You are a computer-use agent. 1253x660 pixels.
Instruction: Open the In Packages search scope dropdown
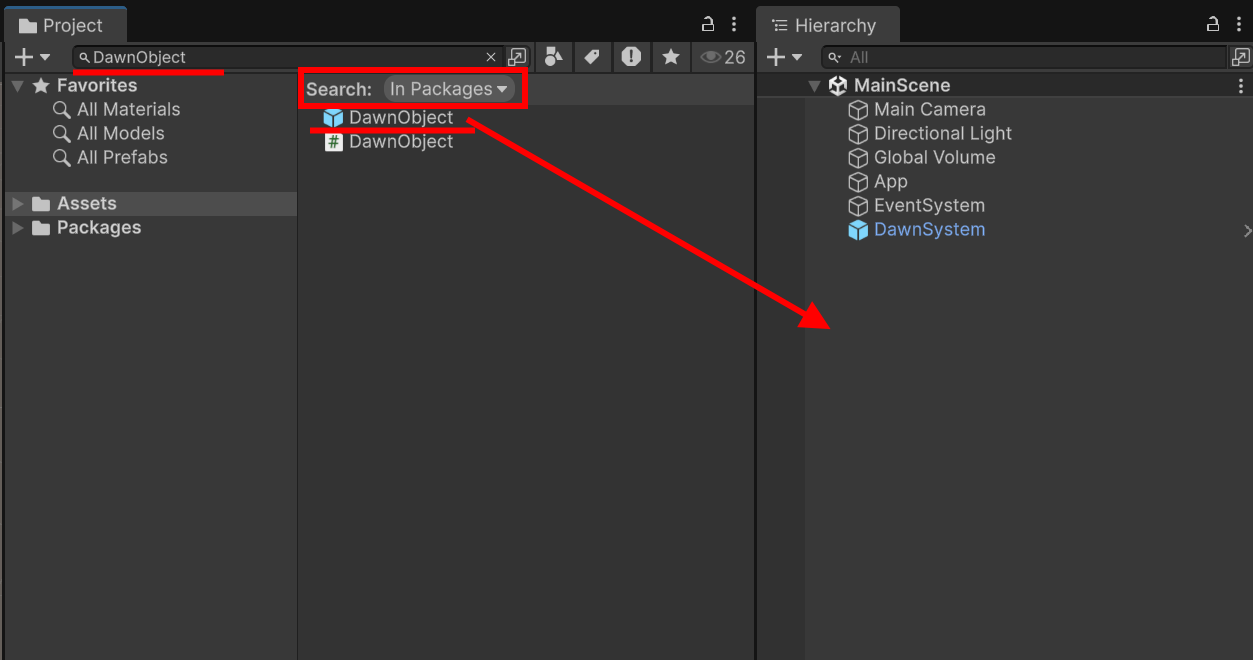coord(449,89)
